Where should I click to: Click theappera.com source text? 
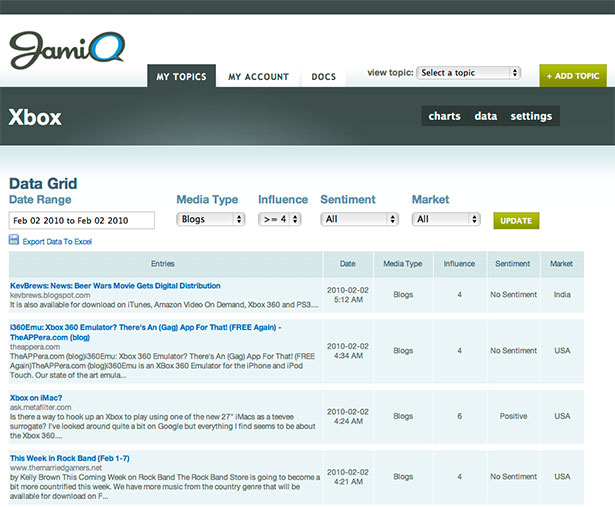tap(35, 347)
